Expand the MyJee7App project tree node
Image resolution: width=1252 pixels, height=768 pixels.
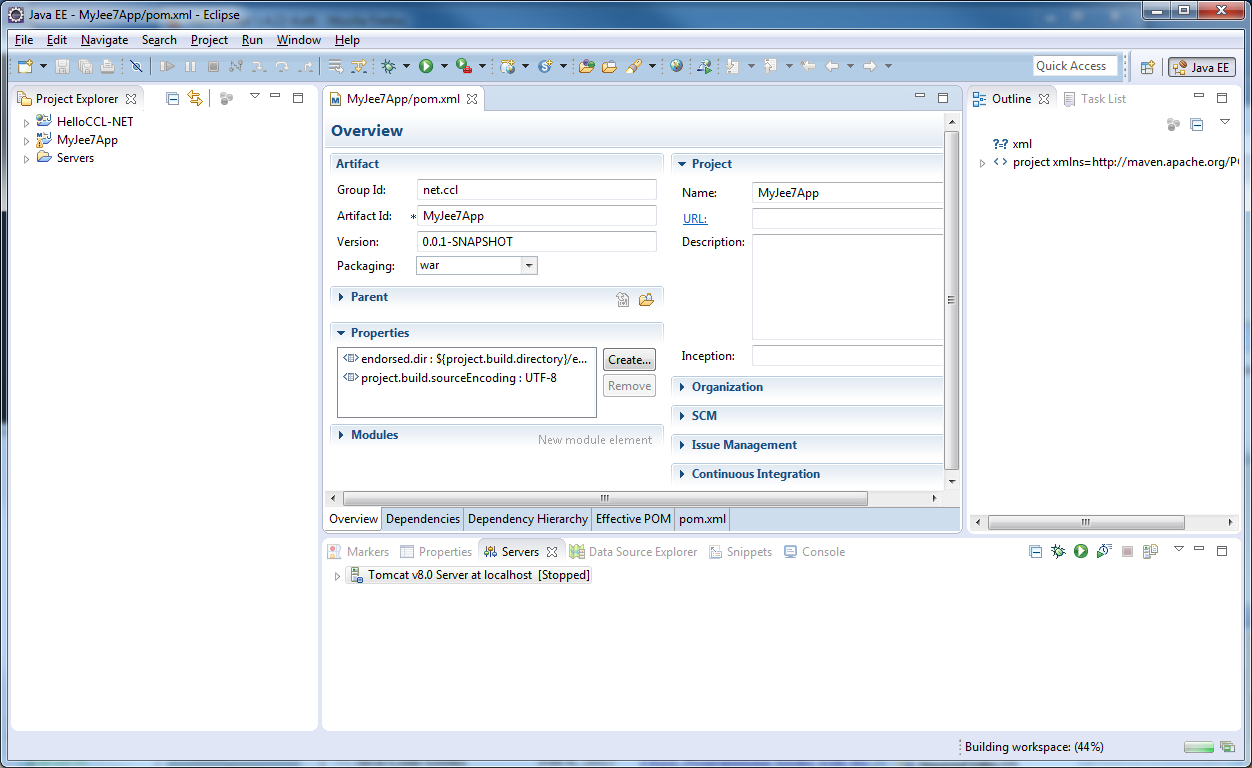point(27,141)
